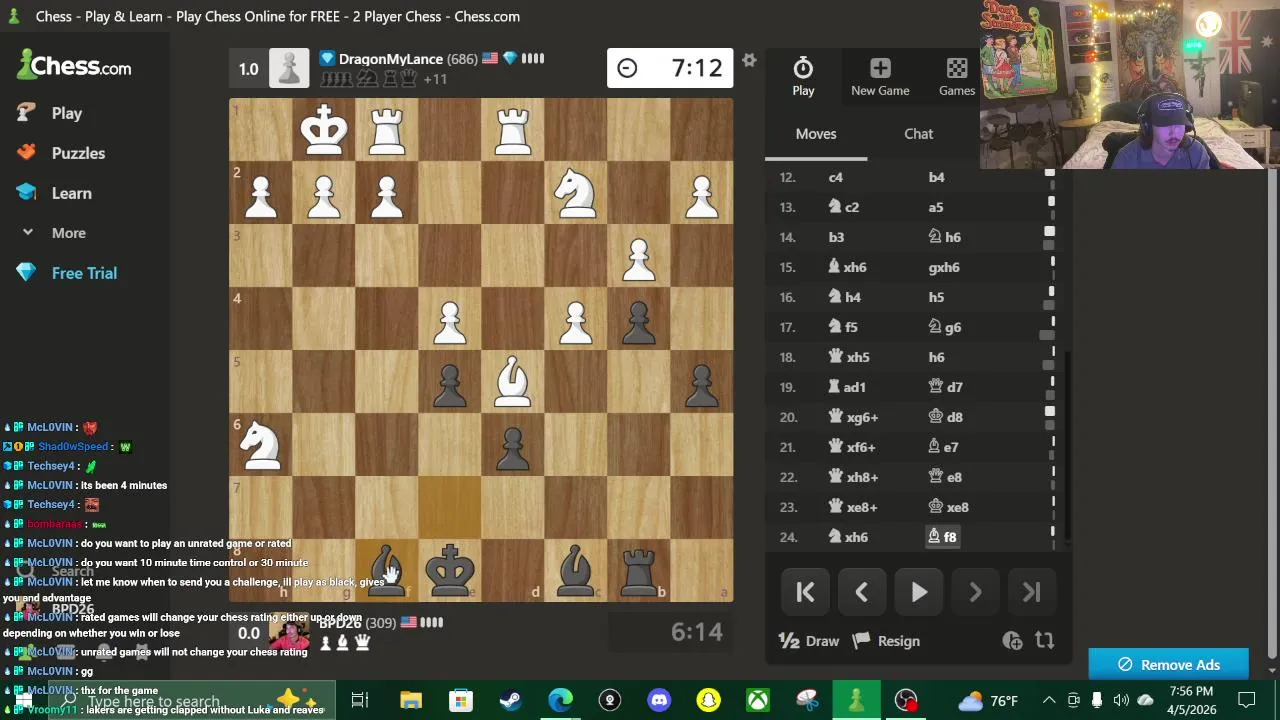Select move 20 queen xg6+ in list
Viewport: 1280px width, 720px height.
click(852, 417)
